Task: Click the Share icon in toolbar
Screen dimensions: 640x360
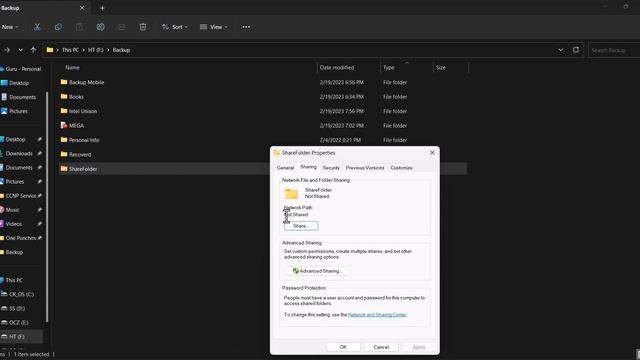Action: pyautogui.click(x=122, y=27)
